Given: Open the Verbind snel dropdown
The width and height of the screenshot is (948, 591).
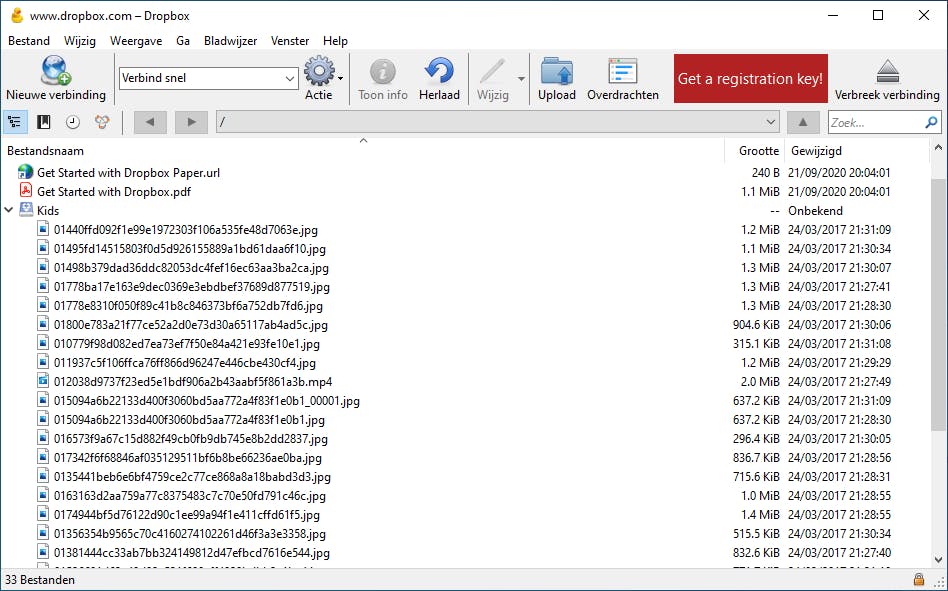Looking at the screenshot, I should (x=290, y=79).
